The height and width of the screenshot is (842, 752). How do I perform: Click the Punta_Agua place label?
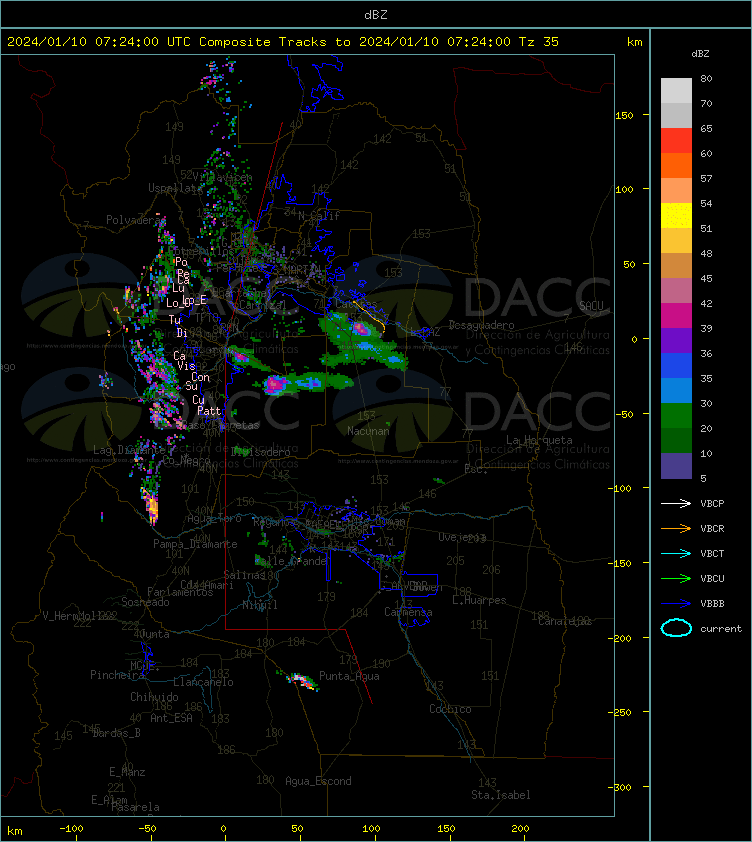(349, 676)
